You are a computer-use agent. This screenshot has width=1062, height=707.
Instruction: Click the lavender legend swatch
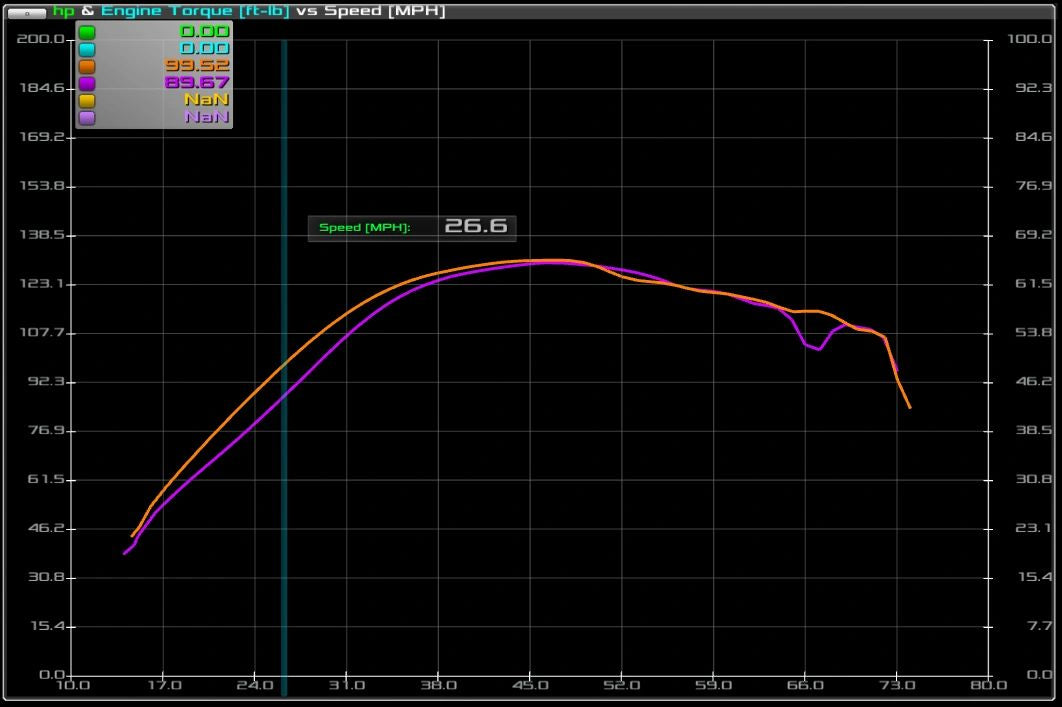pyautogui.click(x=87, y=117)
